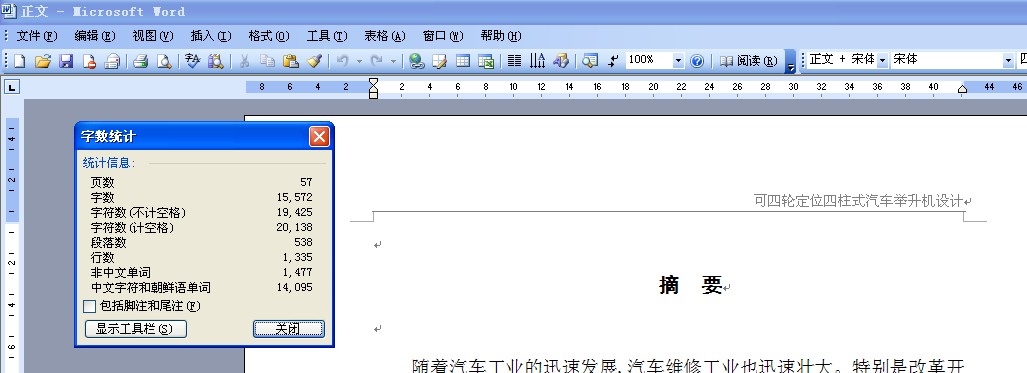This screenshot has height=373, width=1027.
Task: Open the 格式(O) menu
Action: click(269, 36)
